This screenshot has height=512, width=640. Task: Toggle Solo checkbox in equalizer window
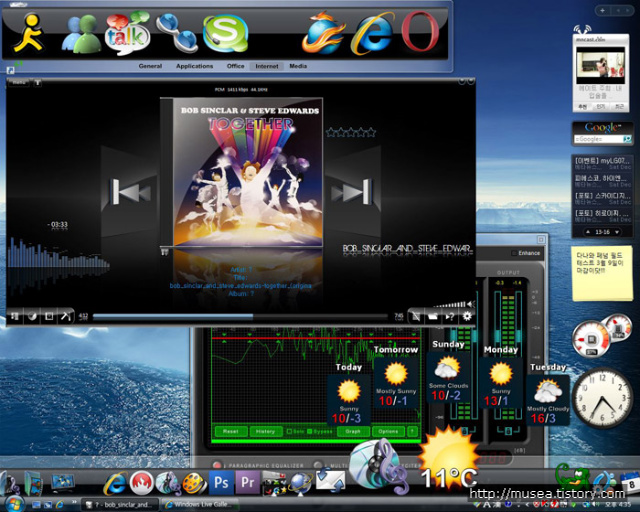pyautogui.click(x=289, y=431)
